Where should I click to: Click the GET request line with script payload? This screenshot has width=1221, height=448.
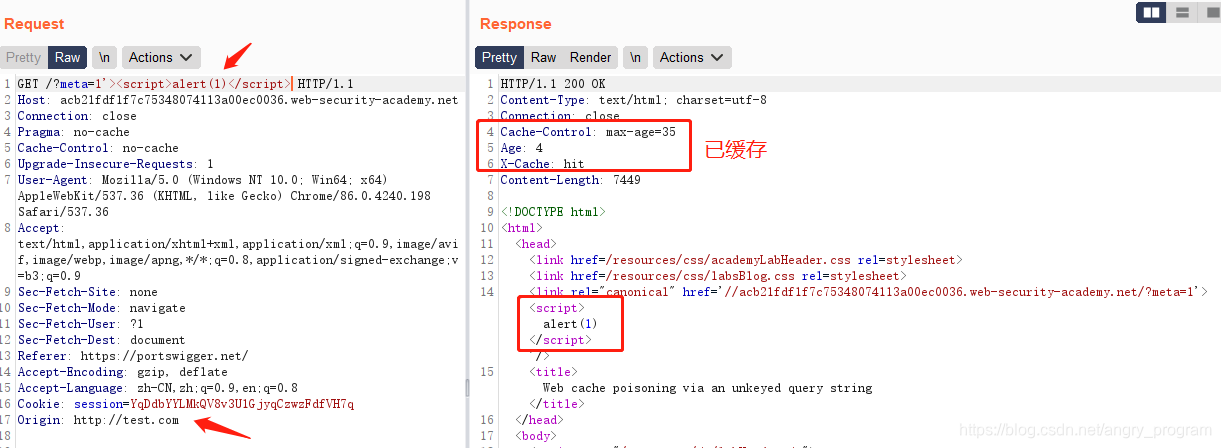pyautogui.click(x=185, y=84)
